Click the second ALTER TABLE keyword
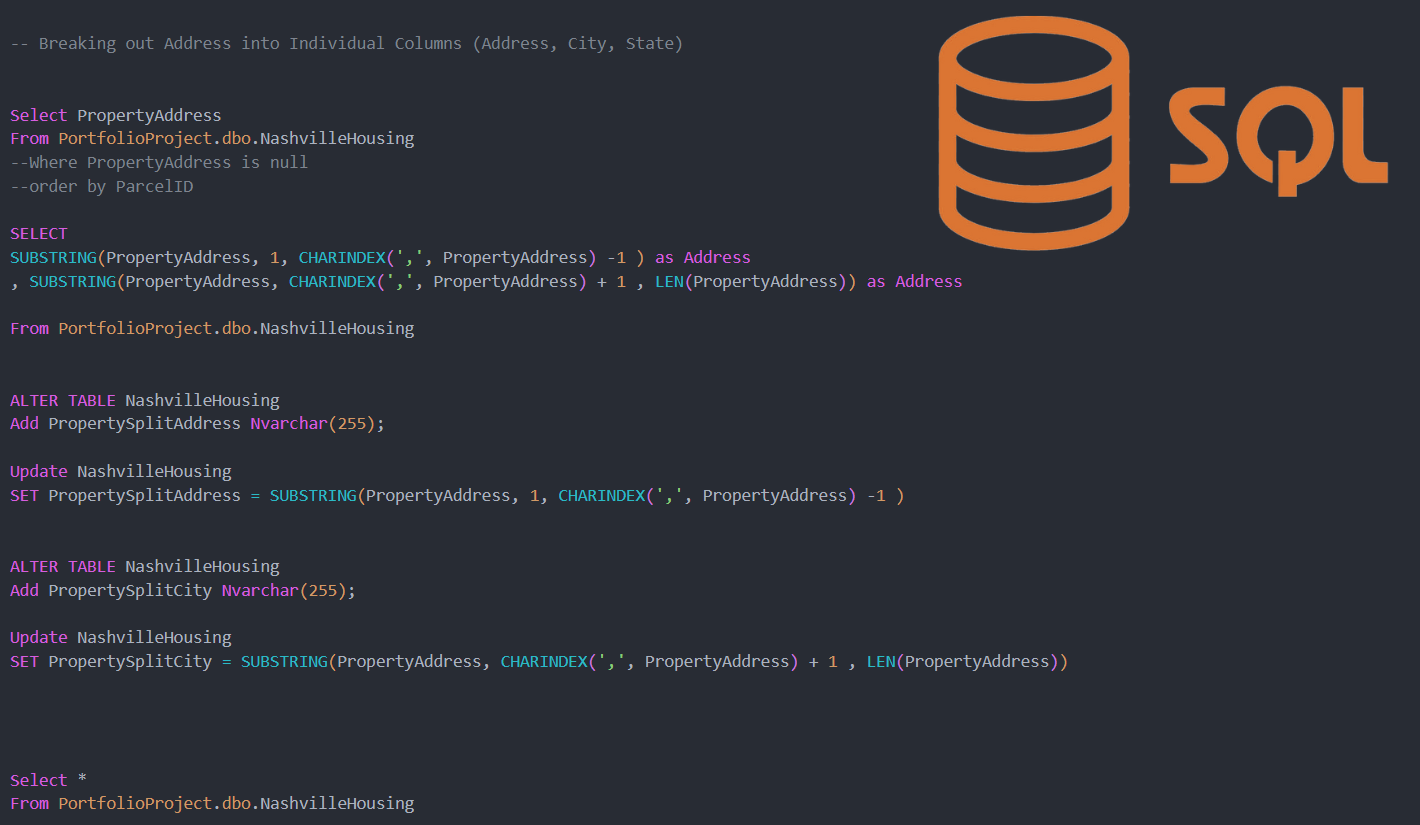The width and height of the screenshot is (1420, 825). pyautogui.click(x=63, y=567)
